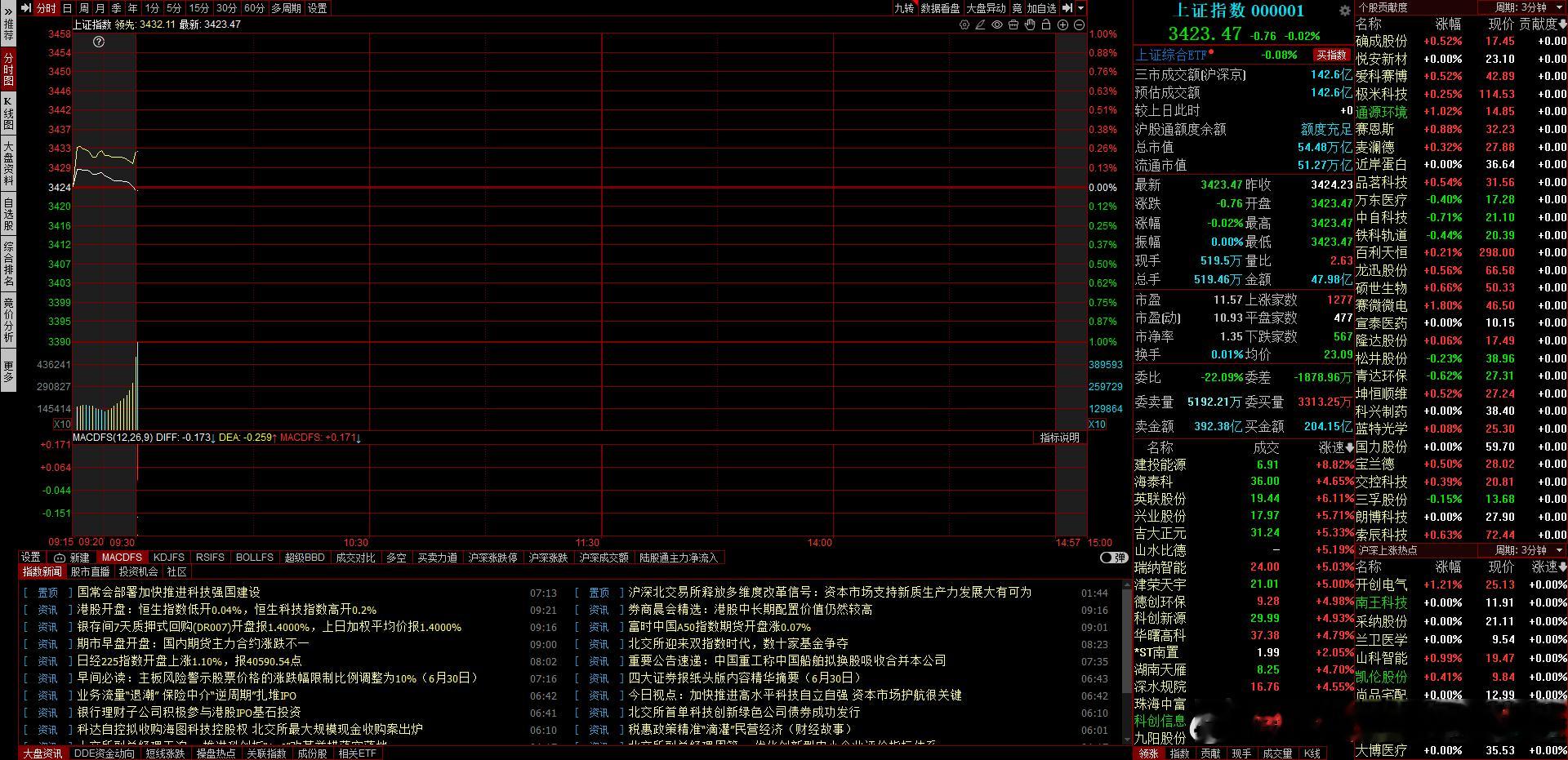
Task: Open the 自选股 sidebar tab
Action: point(8,214)
